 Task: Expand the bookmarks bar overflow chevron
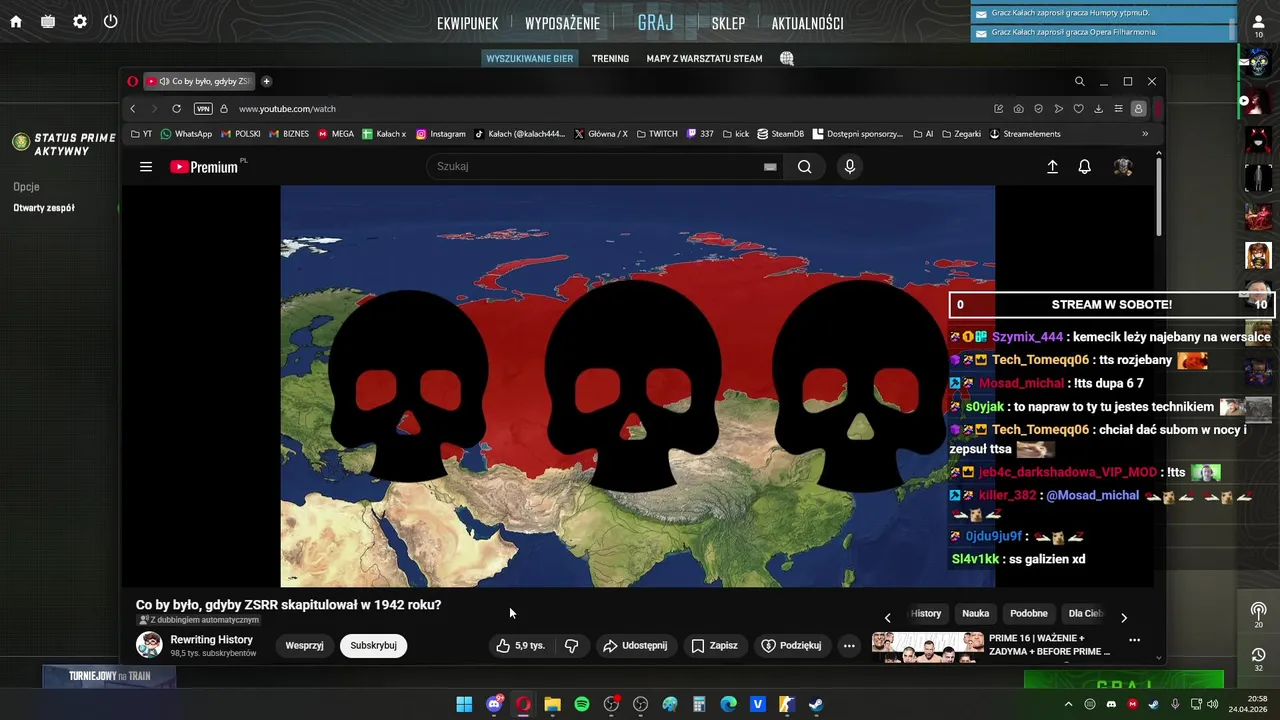[1145, 134]
